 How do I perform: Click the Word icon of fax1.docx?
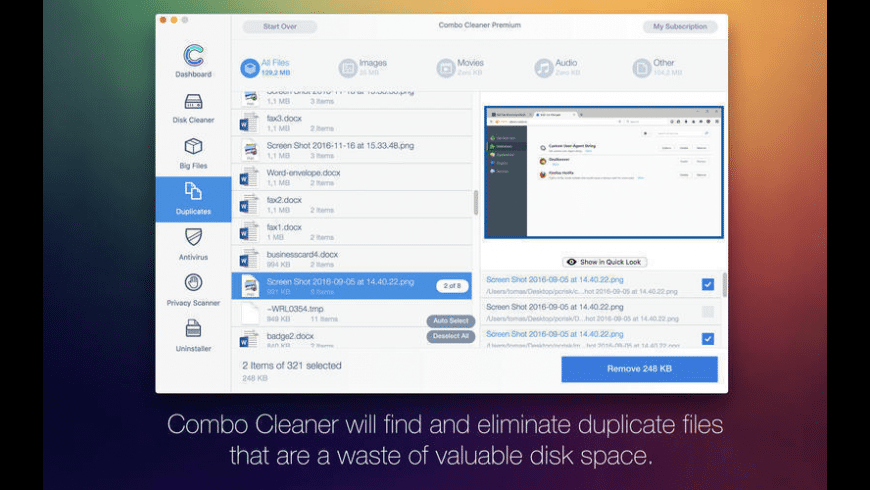click(249, 231)
